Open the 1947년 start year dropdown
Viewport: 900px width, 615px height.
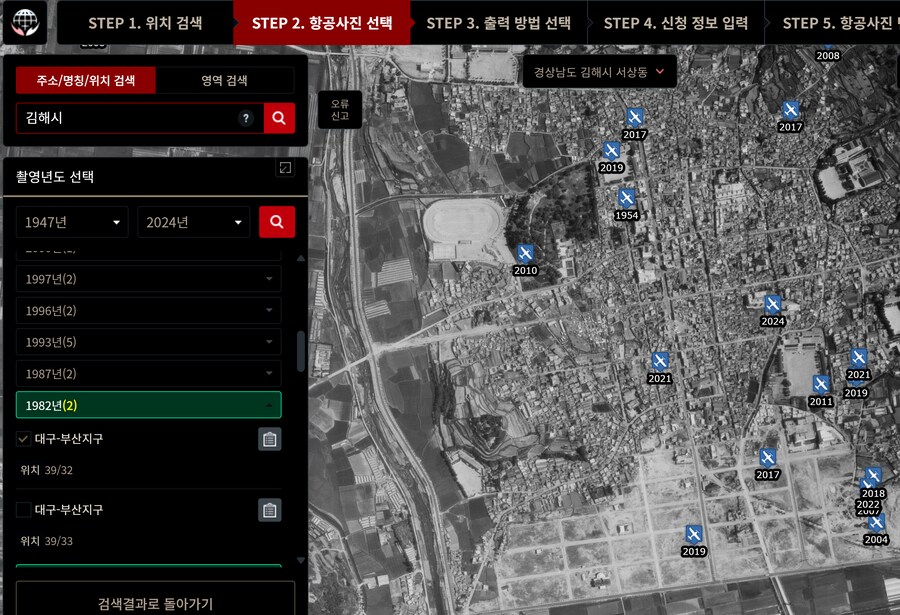[72, 222]
